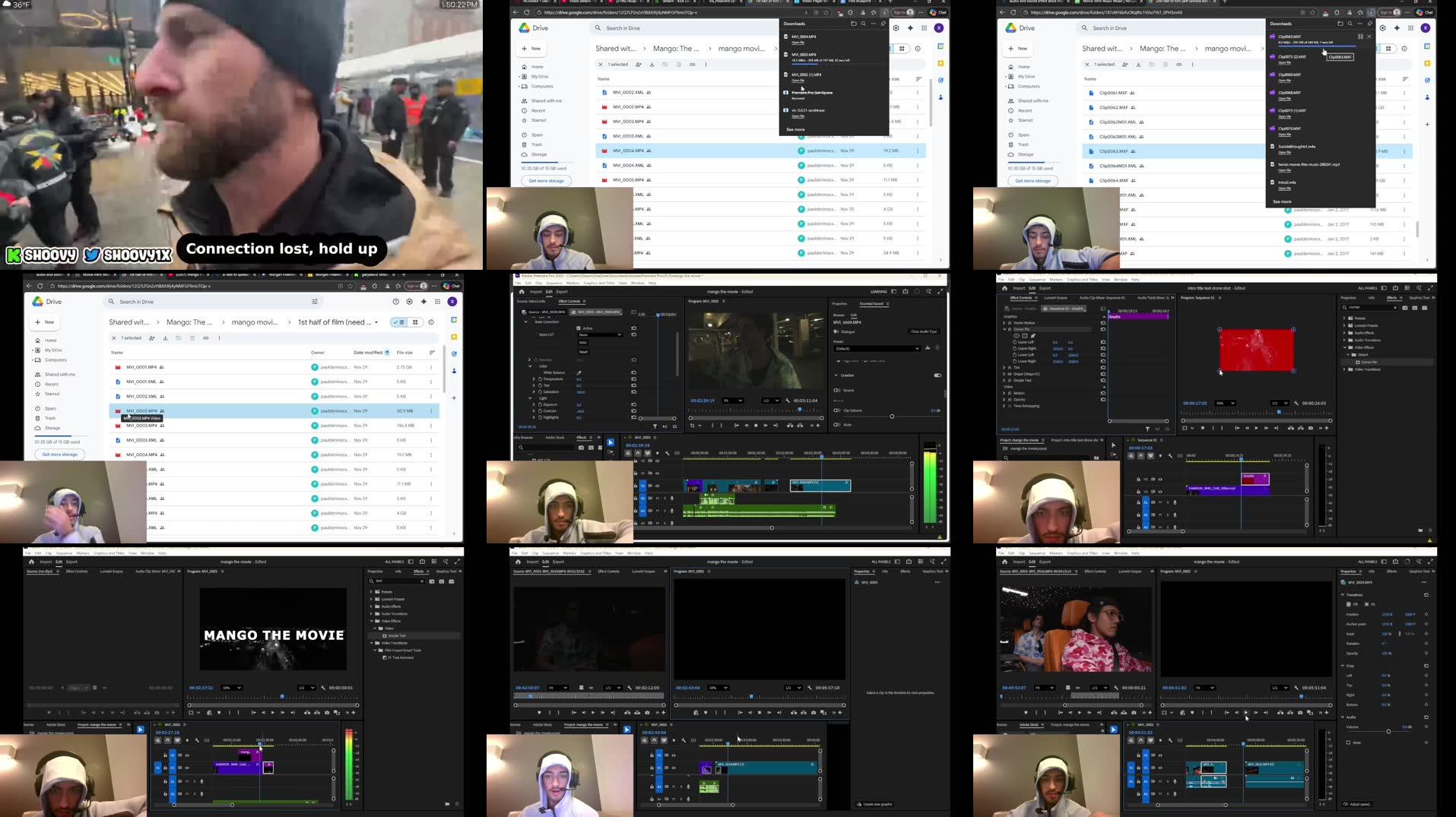The width and height of the screenshot is (1456, 817).
Task: Open the wrench settings icon in Program monitor
Action: (x=788, y=401)
